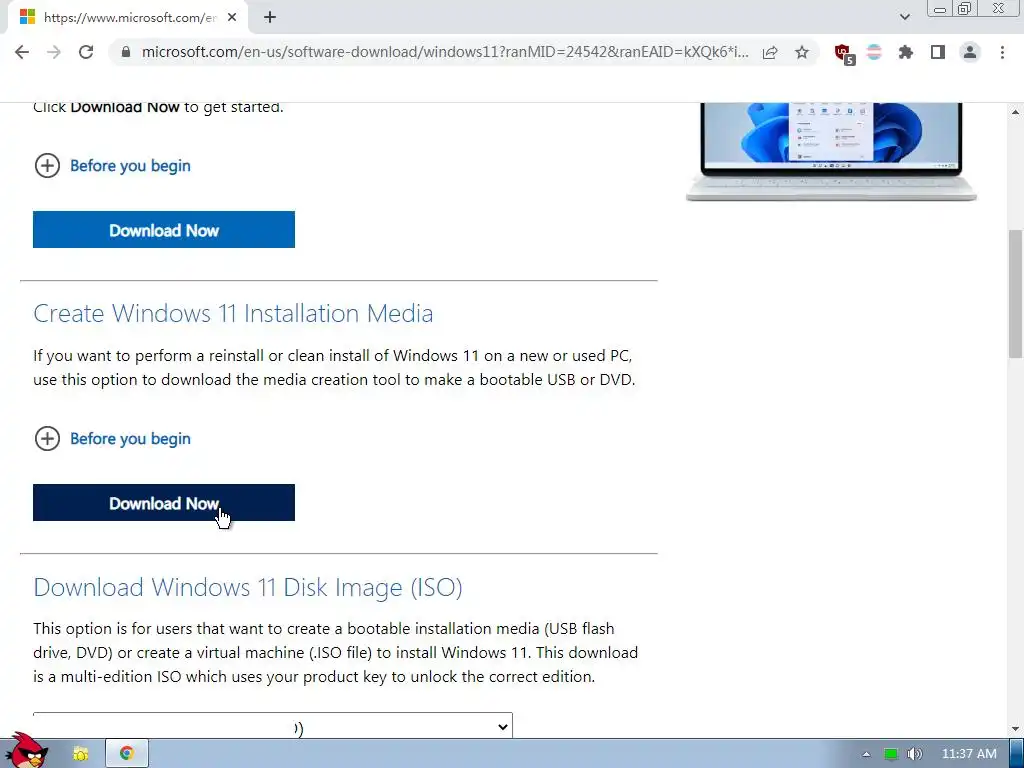Click the page scrollbar up arrow
The width and height of the screenshot is (1024, 768).
(x=1016, y=112)
